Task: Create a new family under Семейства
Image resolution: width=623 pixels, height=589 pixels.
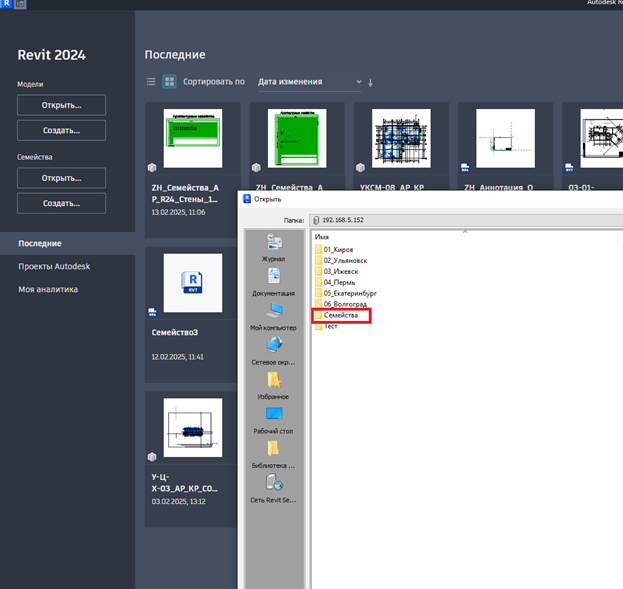Action: click(x=61, y=203)
